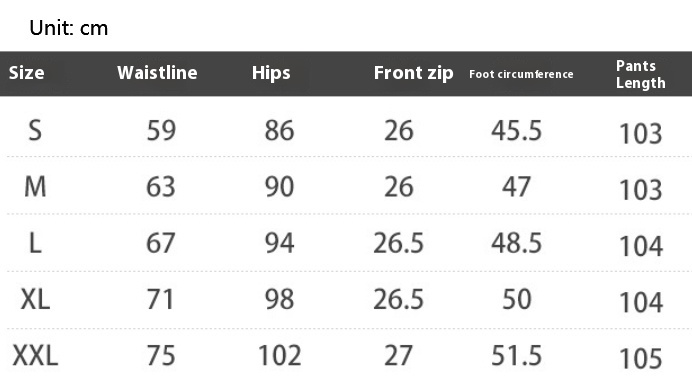Click foot circumference value 45.5

[x=516, y=131]
